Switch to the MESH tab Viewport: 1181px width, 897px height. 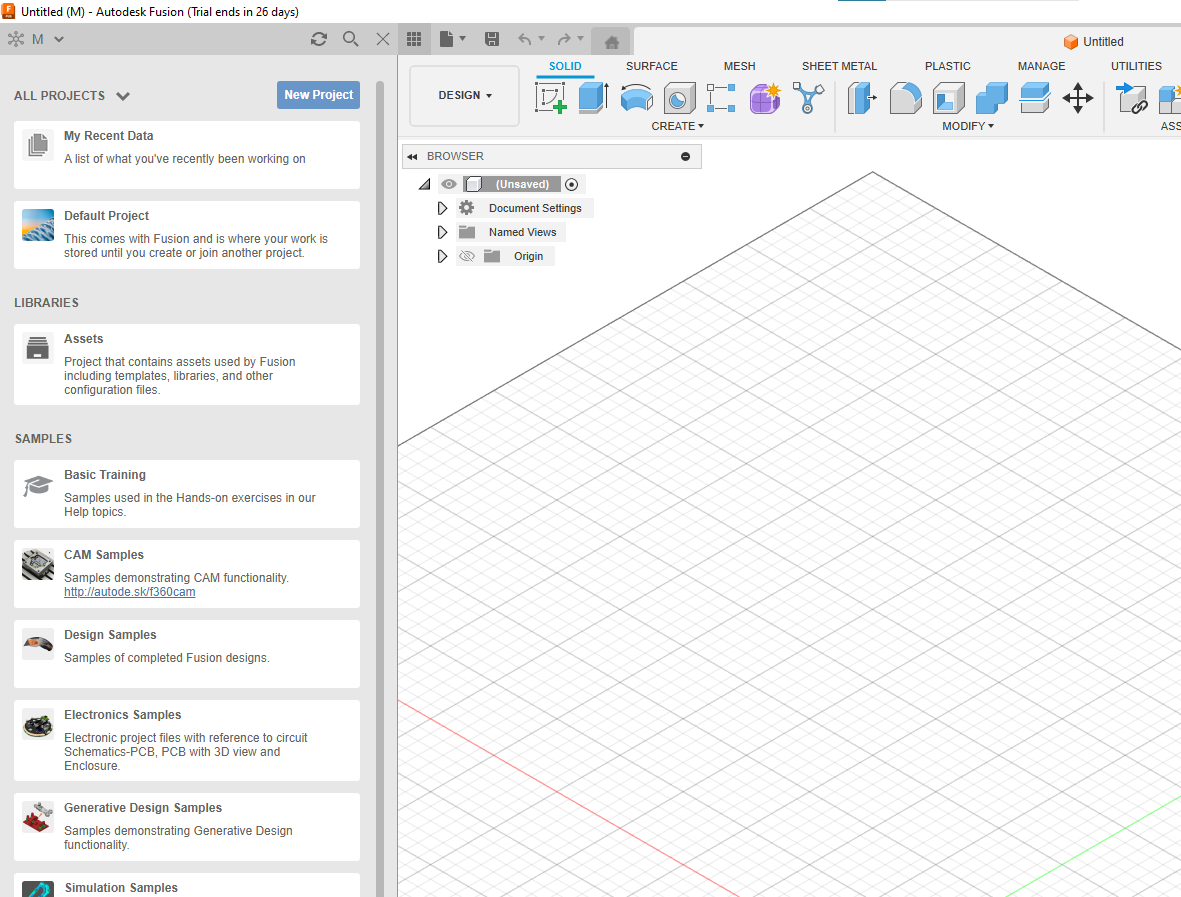click(740, 66)
